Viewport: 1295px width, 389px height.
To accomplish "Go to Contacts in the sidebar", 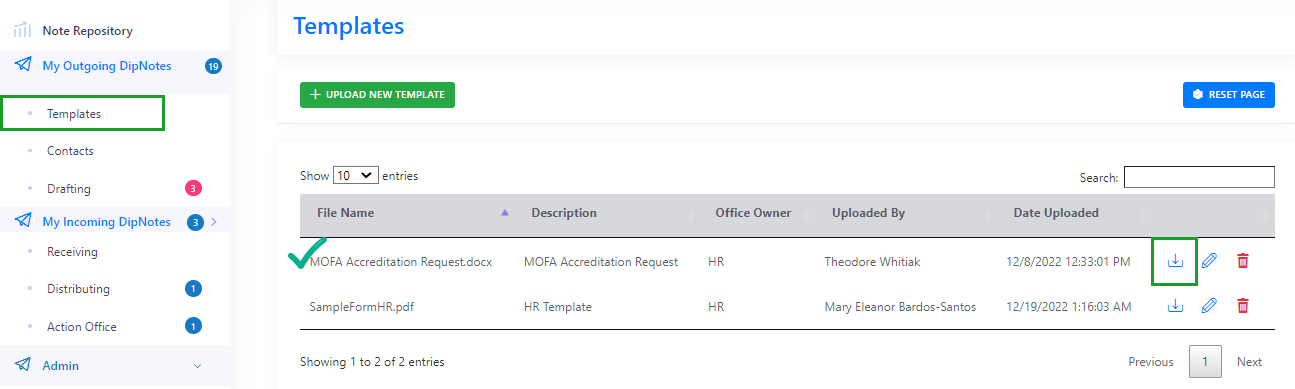I will [70, 151].
